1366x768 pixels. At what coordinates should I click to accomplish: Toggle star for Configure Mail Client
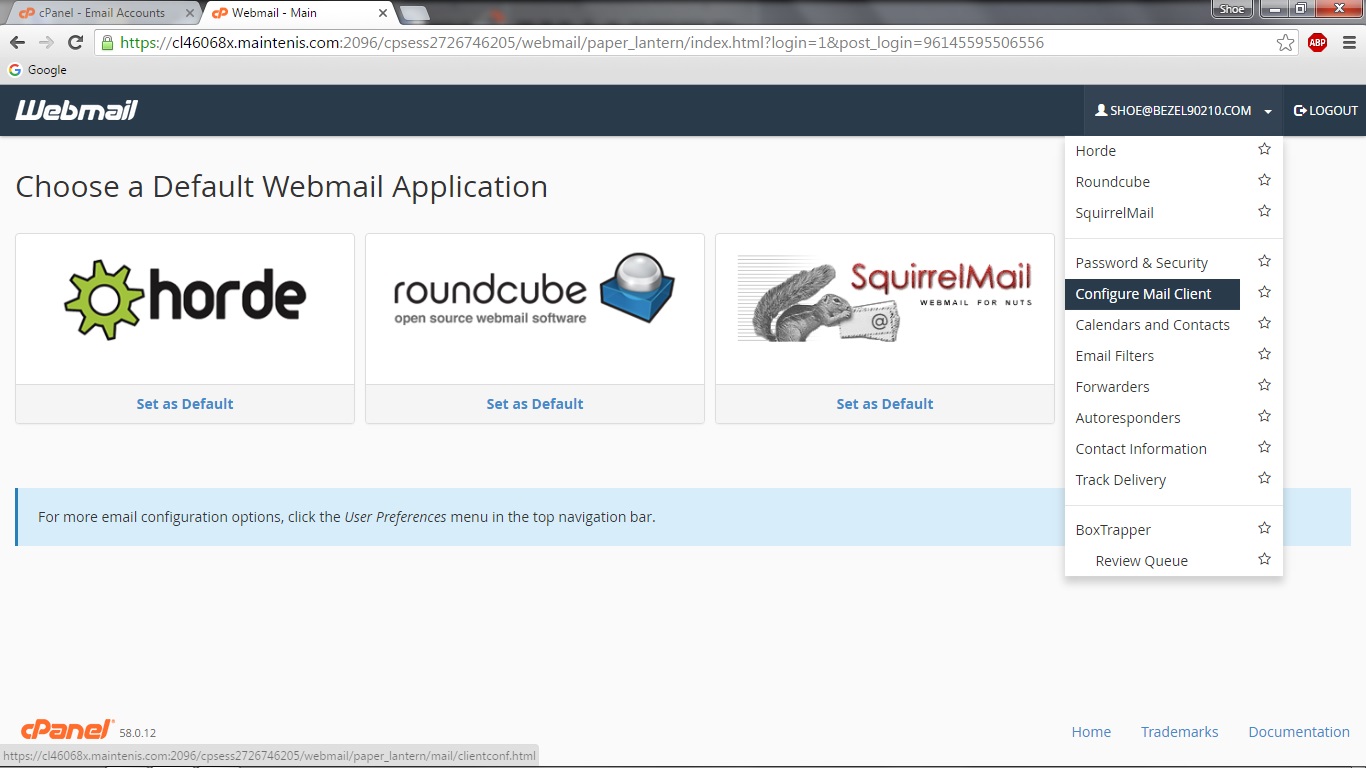pyautogui.click(x=1264, y=292)
